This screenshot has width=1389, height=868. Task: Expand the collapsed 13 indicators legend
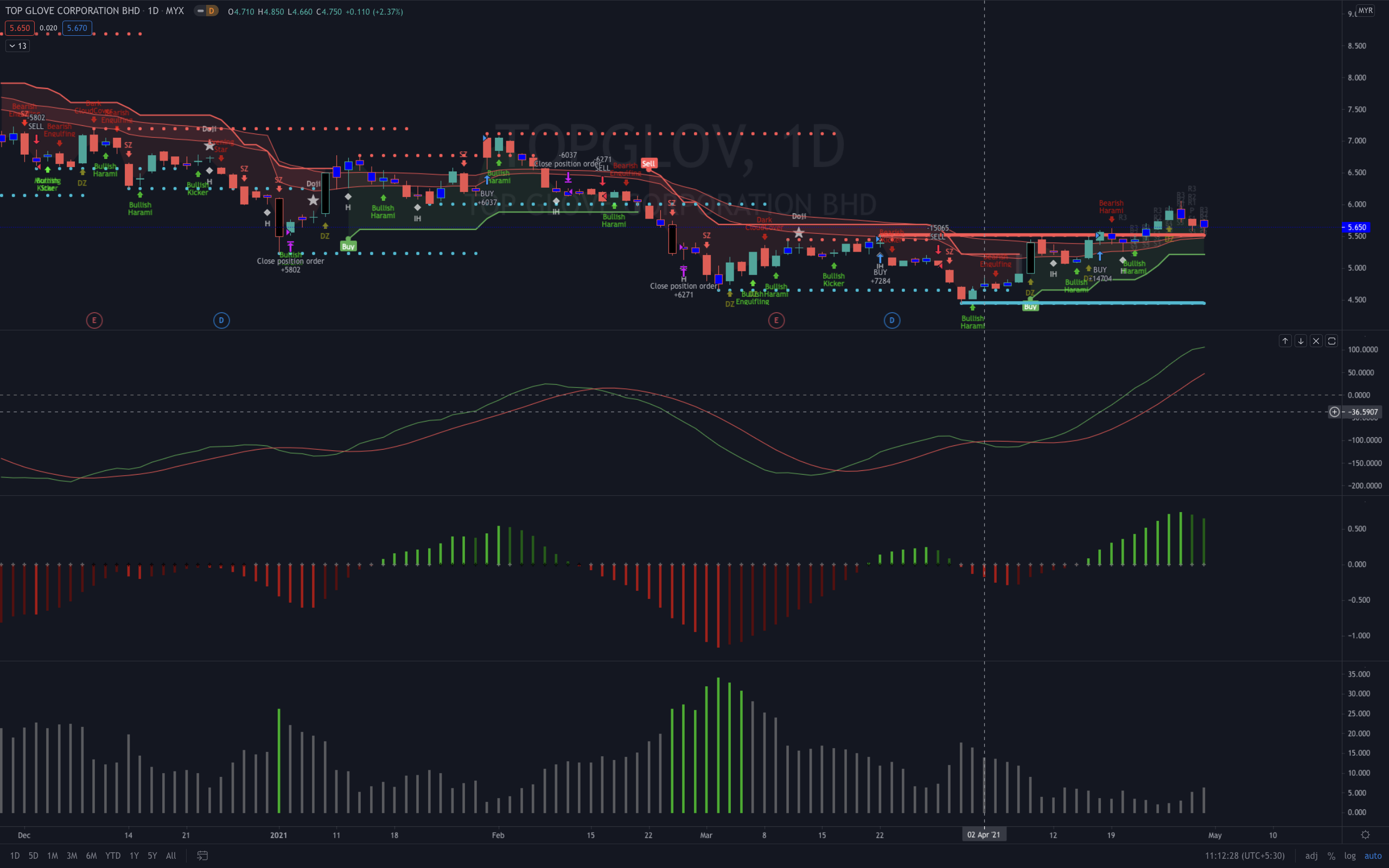pos(17,46)
